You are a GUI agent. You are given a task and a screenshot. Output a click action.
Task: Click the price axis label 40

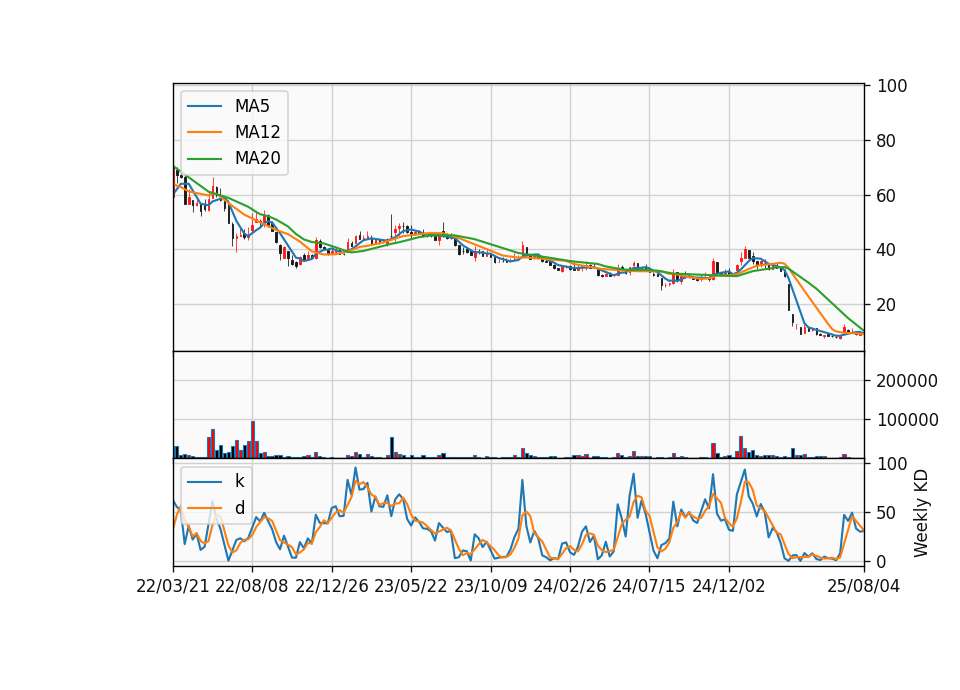click(x=886, y=250)
